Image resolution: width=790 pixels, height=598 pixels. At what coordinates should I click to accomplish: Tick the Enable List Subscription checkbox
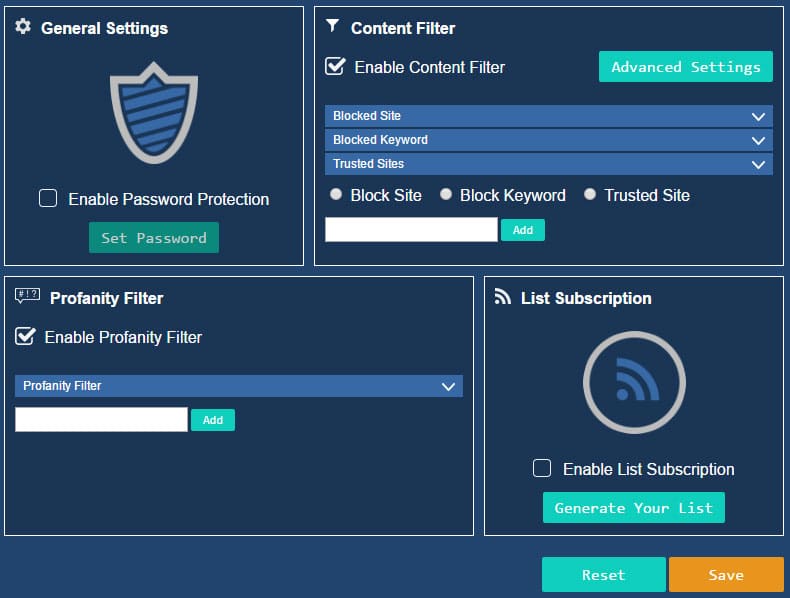[542, 468]
